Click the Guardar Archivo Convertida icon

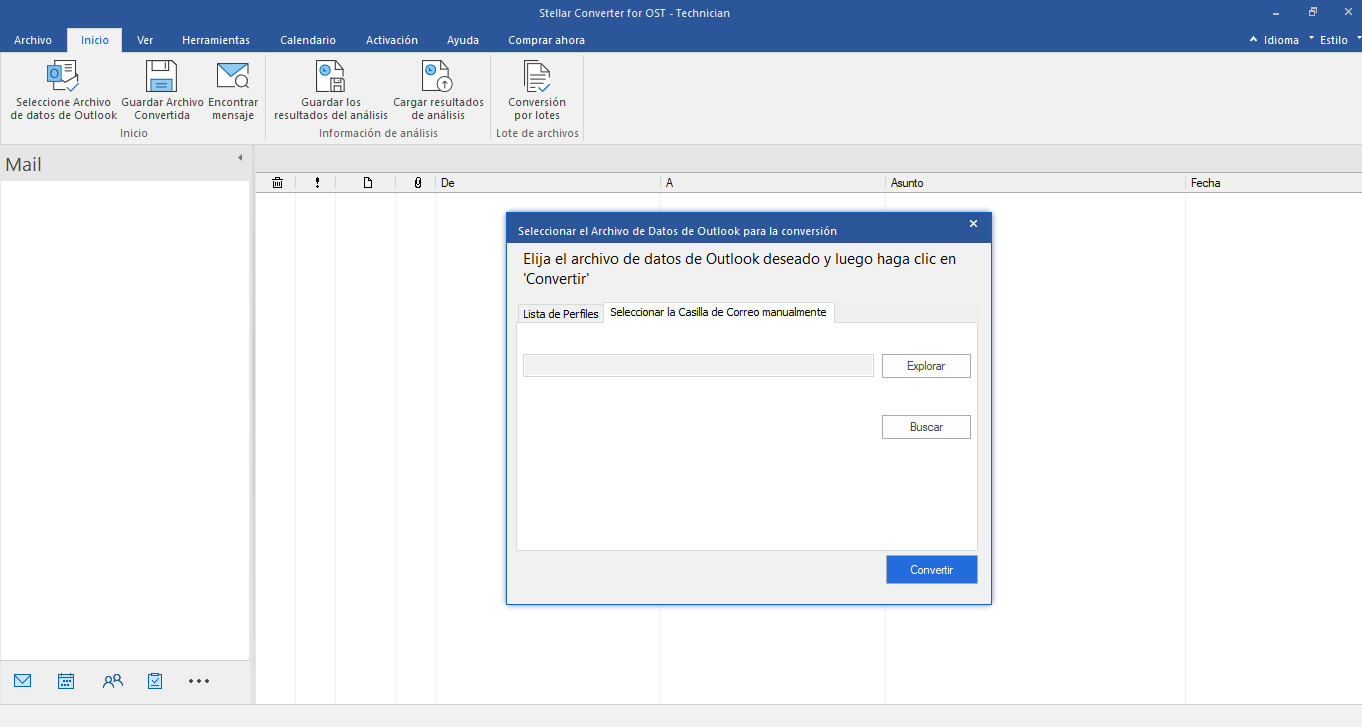click(x=162, y=77)
